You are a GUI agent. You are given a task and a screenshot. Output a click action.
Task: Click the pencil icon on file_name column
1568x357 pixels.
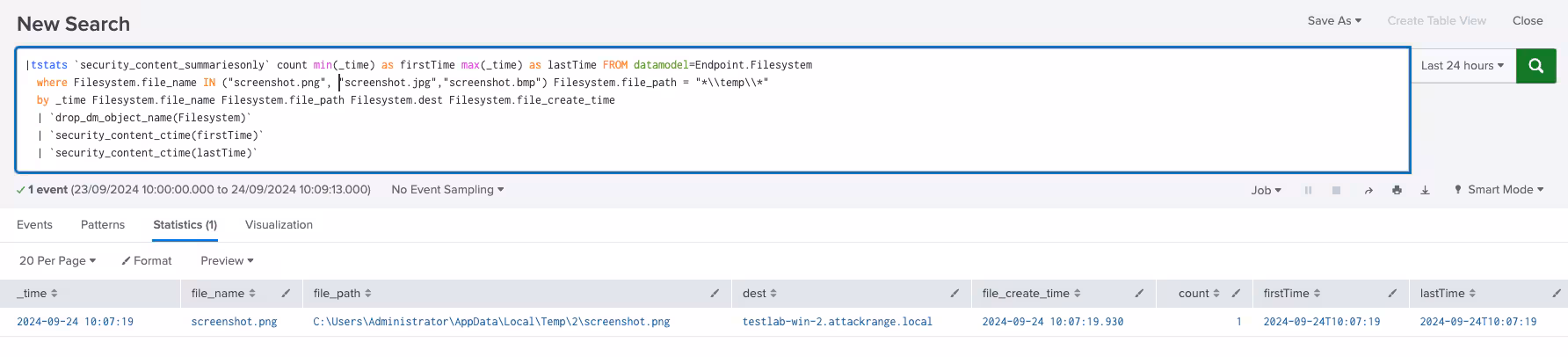pos(286,294)
